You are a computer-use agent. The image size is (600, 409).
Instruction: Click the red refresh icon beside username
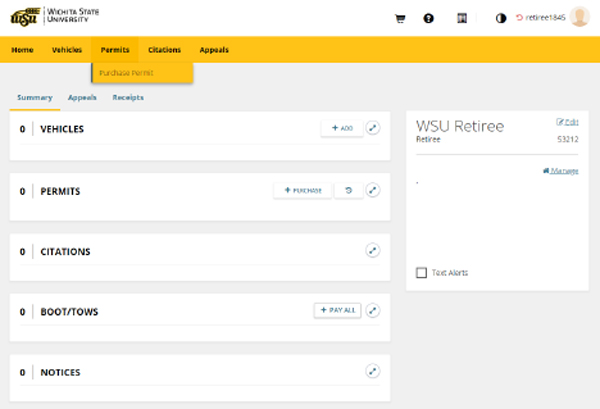pyautogui.click(x=519, y=18)
